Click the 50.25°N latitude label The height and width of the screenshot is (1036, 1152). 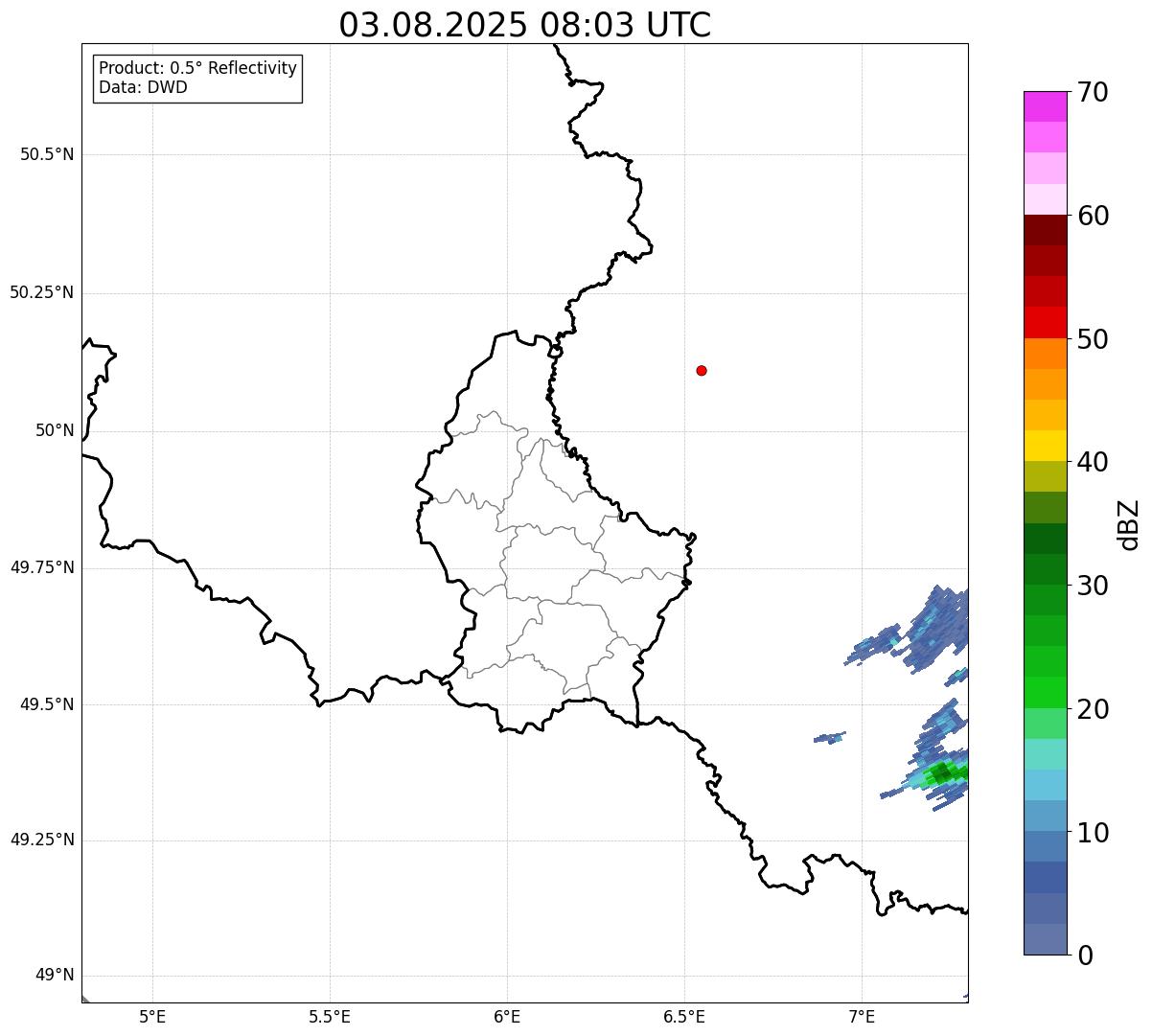tap(42, 292)
